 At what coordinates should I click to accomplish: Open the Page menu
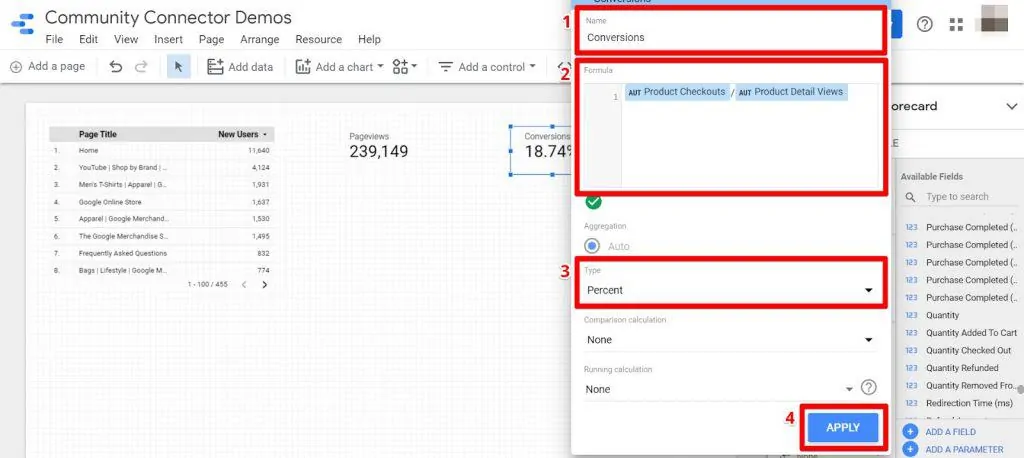click(212, 39)
